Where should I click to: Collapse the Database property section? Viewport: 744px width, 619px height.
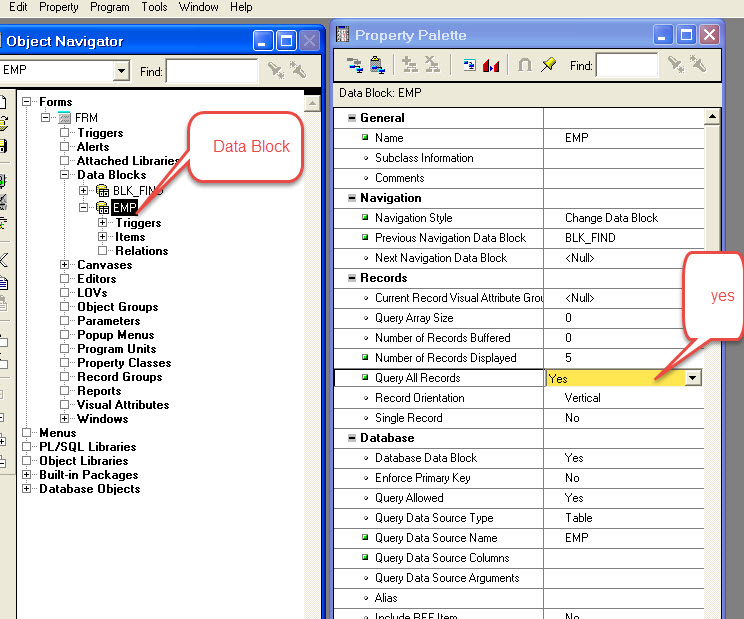coord(352,438)
